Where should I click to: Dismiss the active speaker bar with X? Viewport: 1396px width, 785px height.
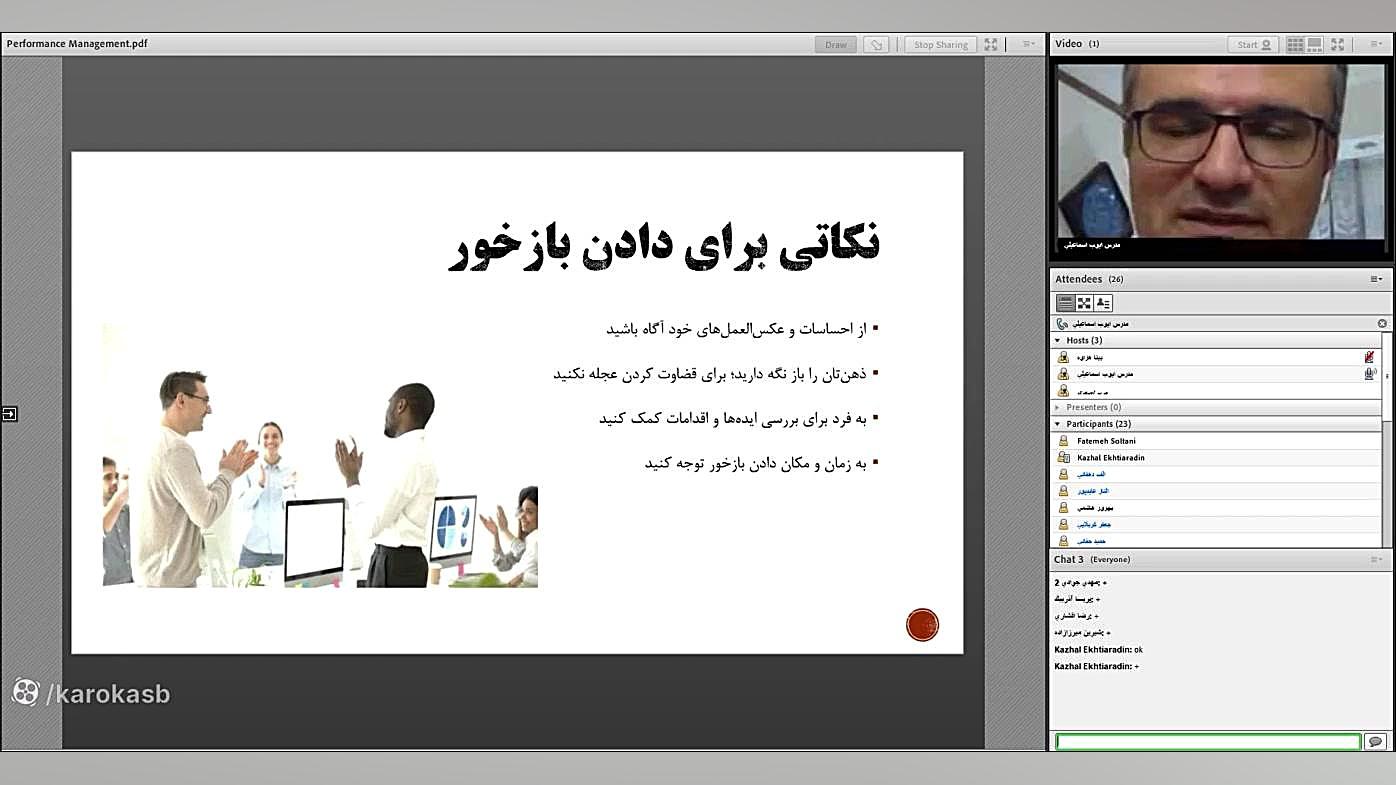[1383, 324]
